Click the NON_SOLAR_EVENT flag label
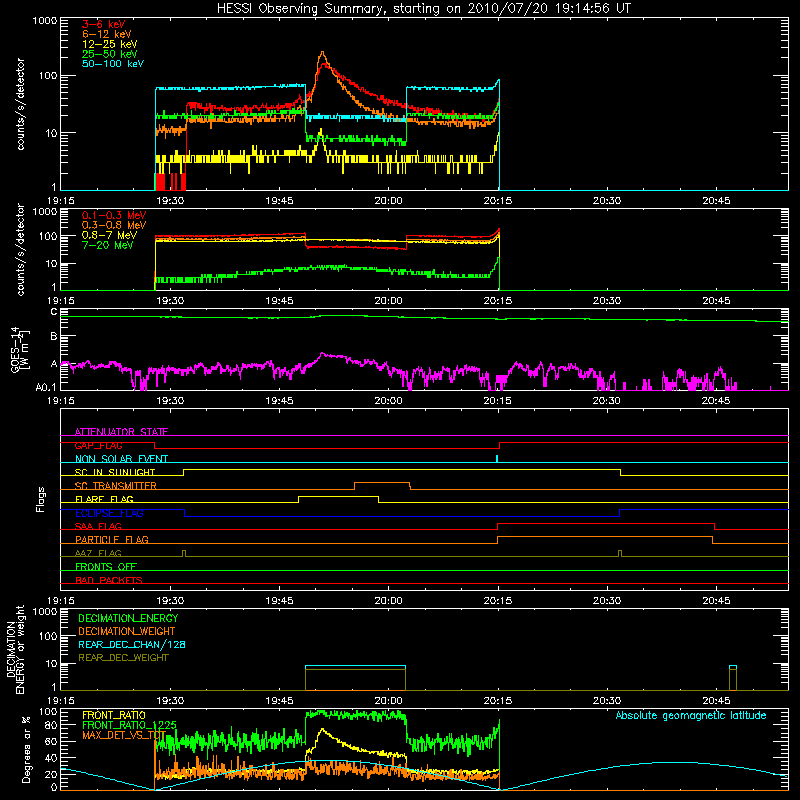This screenshot has height=800, width=800. coord(121,459)
